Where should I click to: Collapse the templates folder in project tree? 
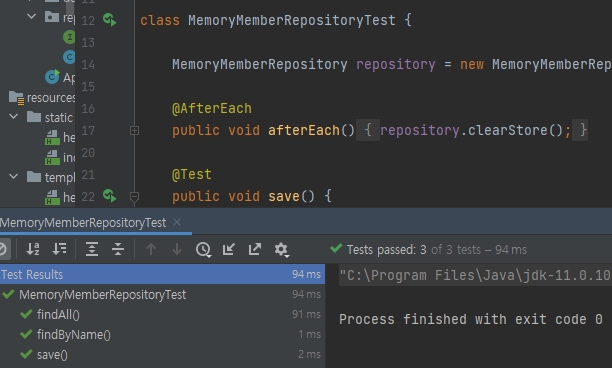point(13,176)
